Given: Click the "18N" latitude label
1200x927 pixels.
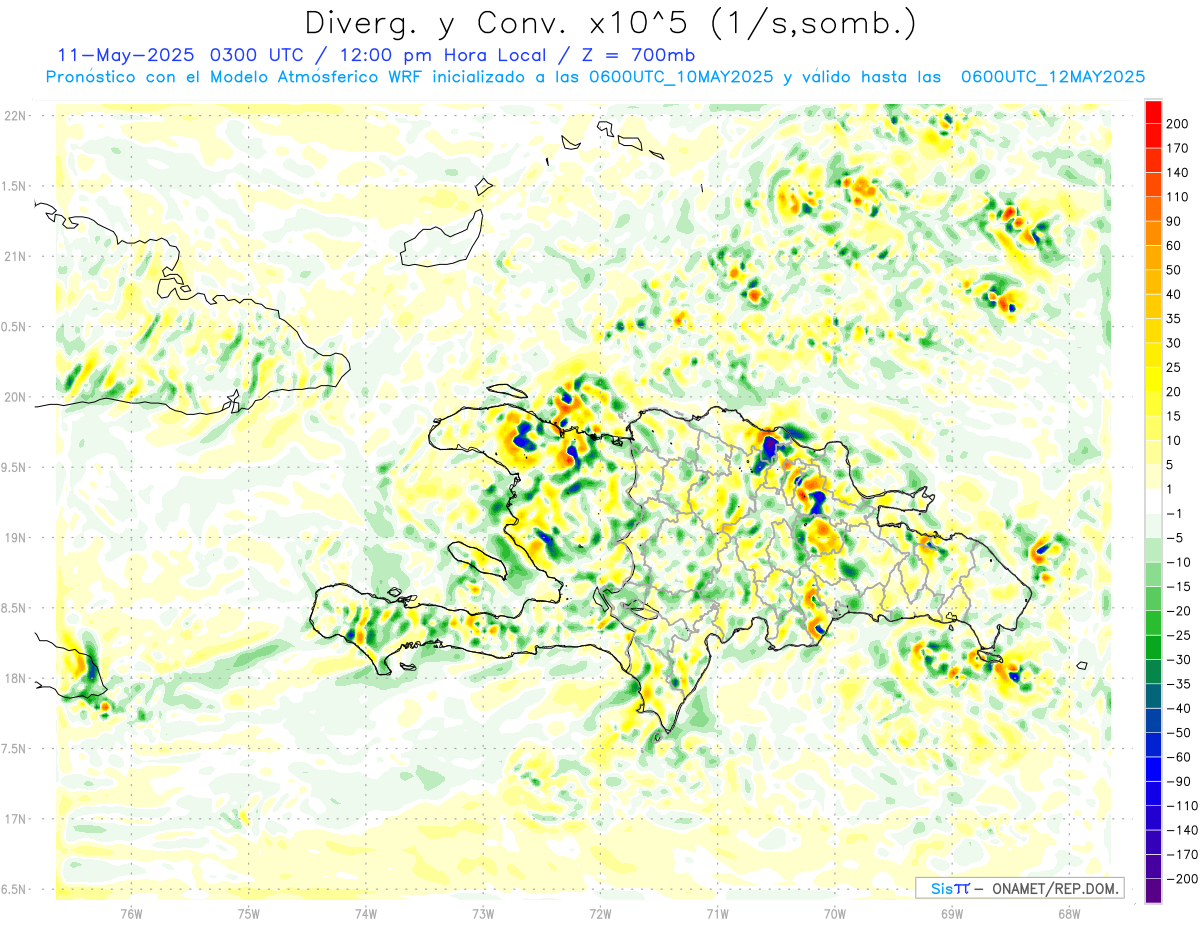Looking at the screenshot, I should [14, 678].
